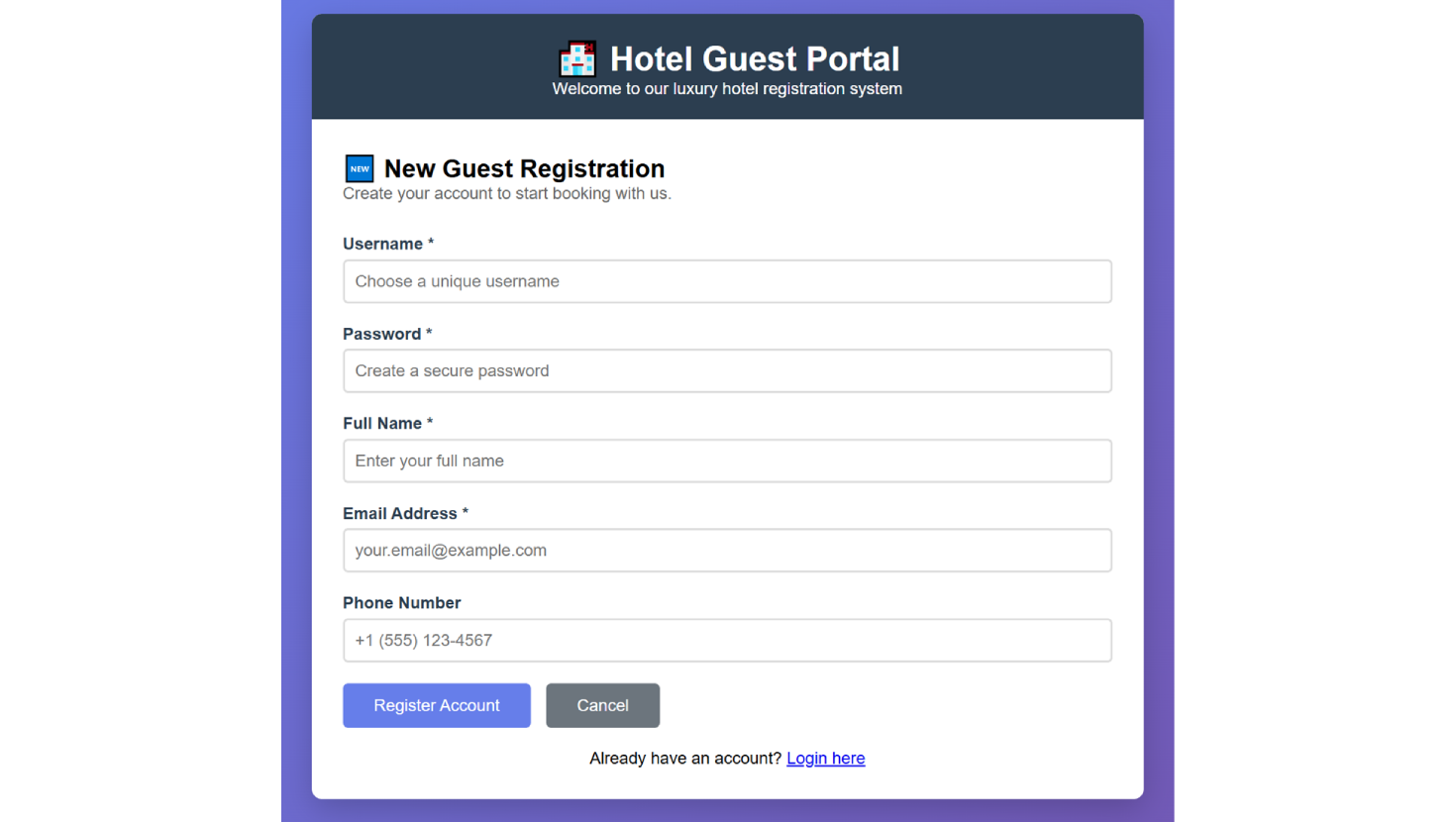
Task: Focus the Username input field
Action: [727, 281]
